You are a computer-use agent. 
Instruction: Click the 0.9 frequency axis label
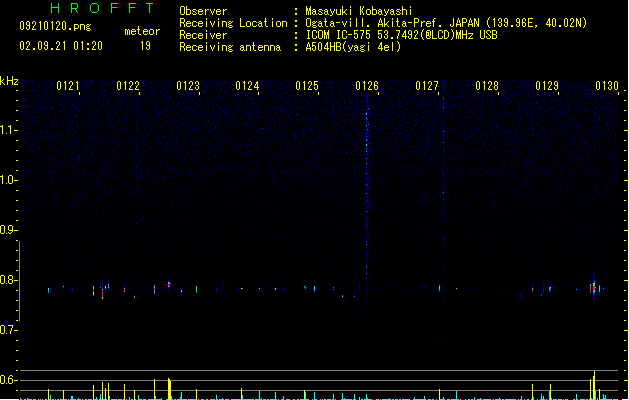(8, 230)
